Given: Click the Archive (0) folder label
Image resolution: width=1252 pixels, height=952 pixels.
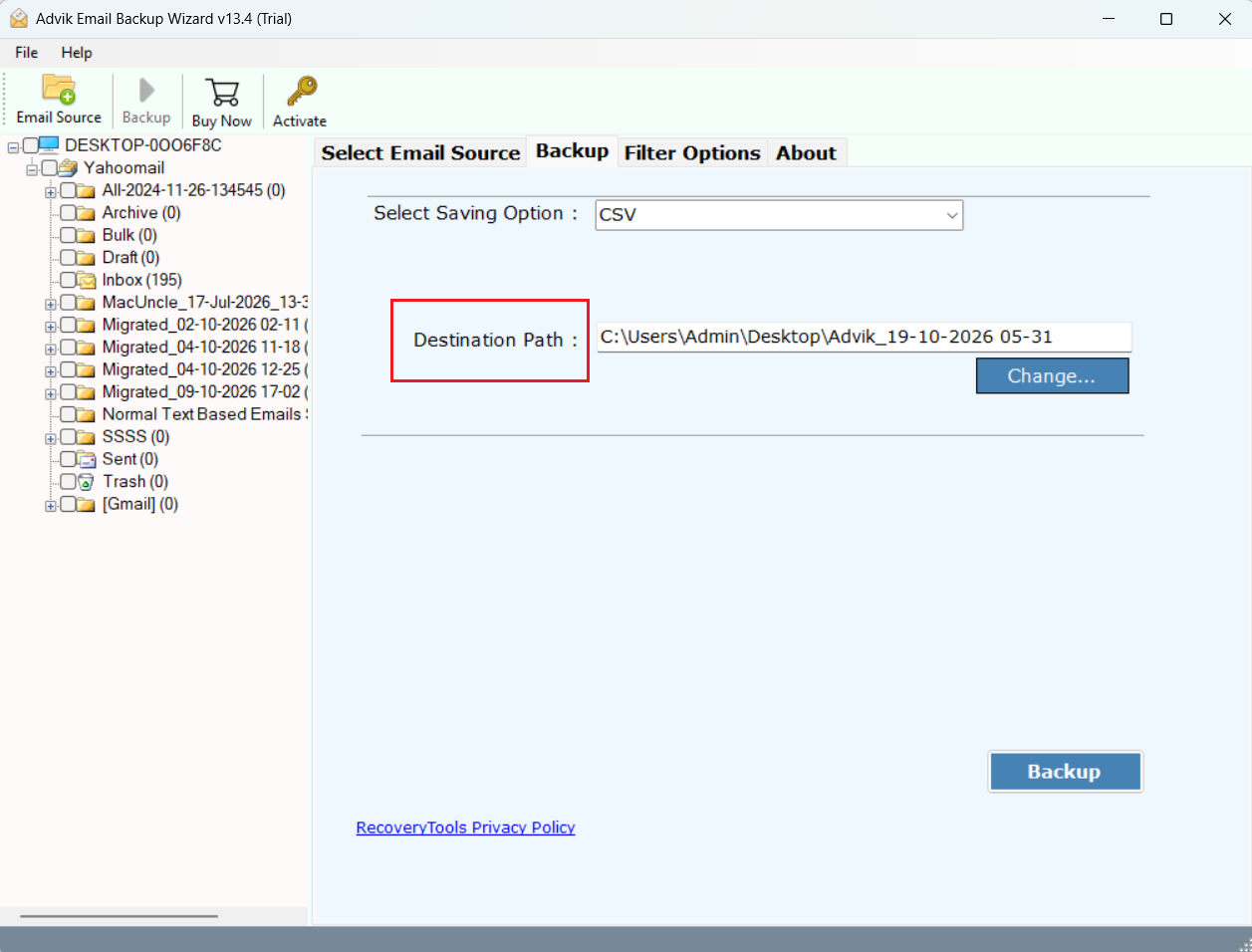Looking at the screenshot, I should (x=141, y=213).
